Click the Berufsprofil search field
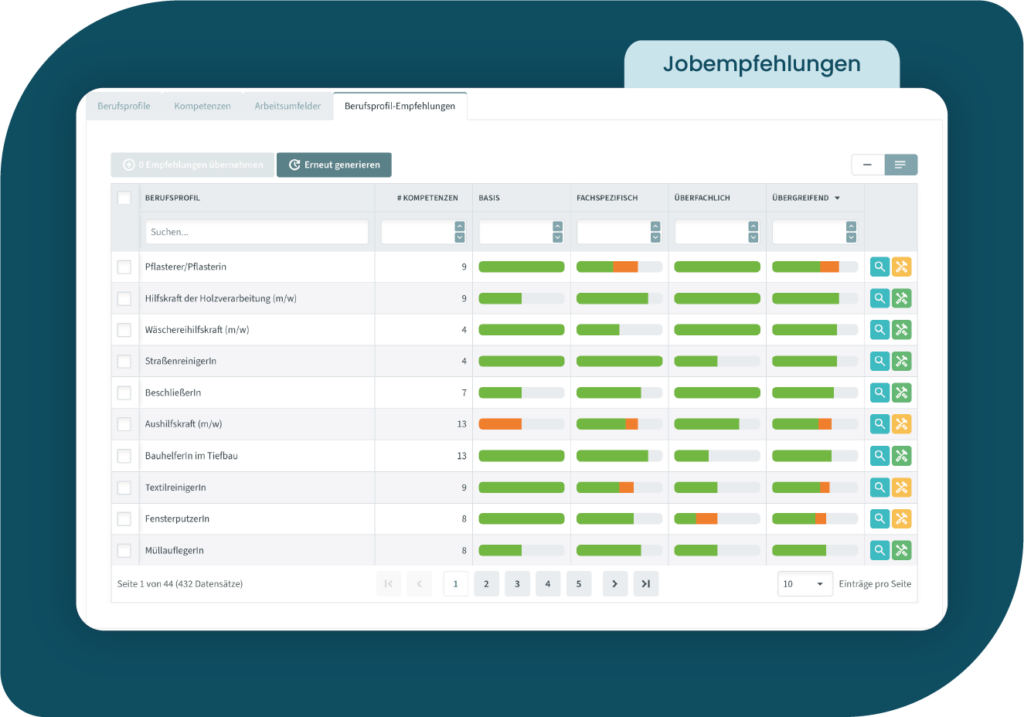The width and height of the screenshot is (1024, 717). (x=256, y=232)
